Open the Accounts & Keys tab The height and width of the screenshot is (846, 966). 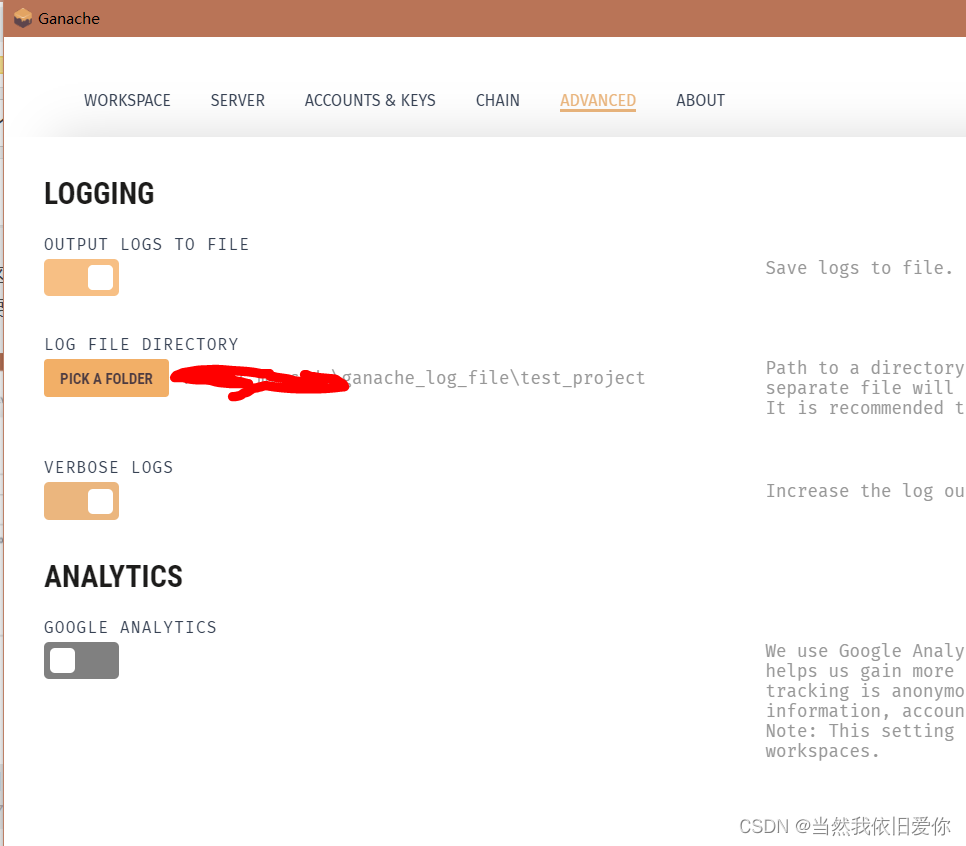pos(370,100)
